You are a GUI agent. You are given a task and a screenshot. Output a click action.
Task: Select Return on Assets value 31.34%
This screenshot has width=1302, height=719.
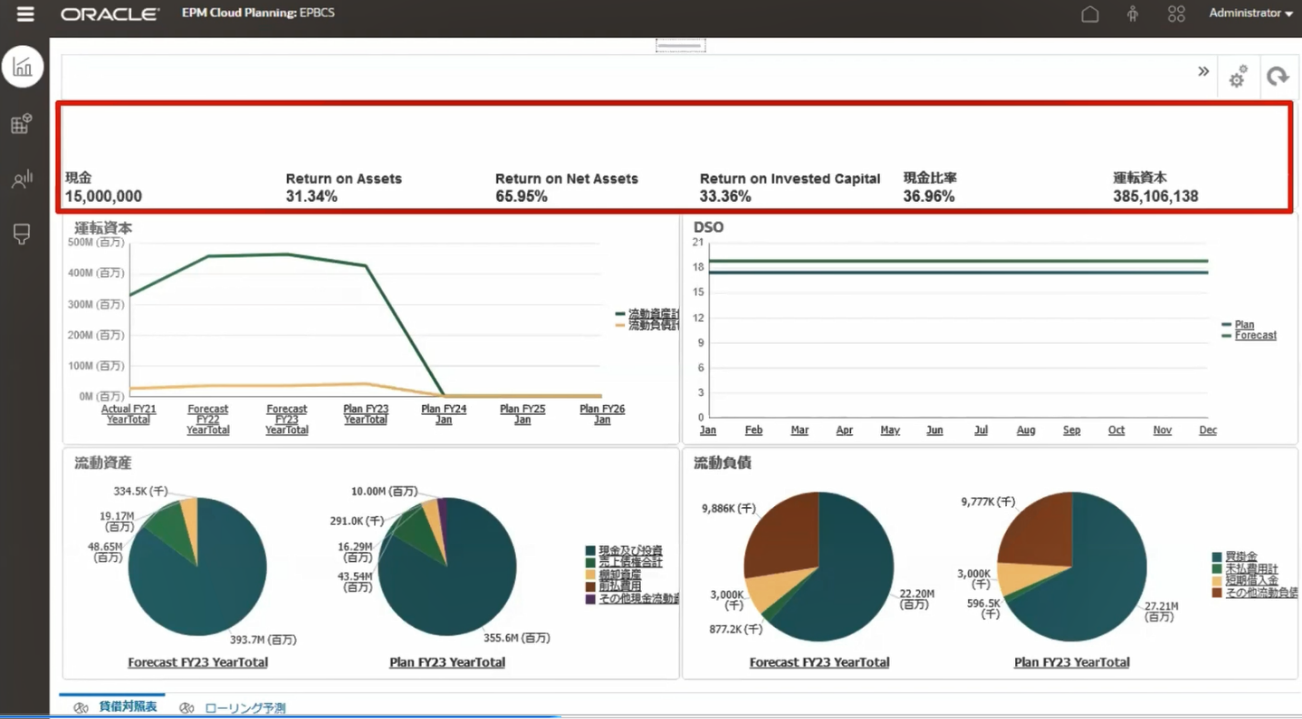click(x=311, y=197)
